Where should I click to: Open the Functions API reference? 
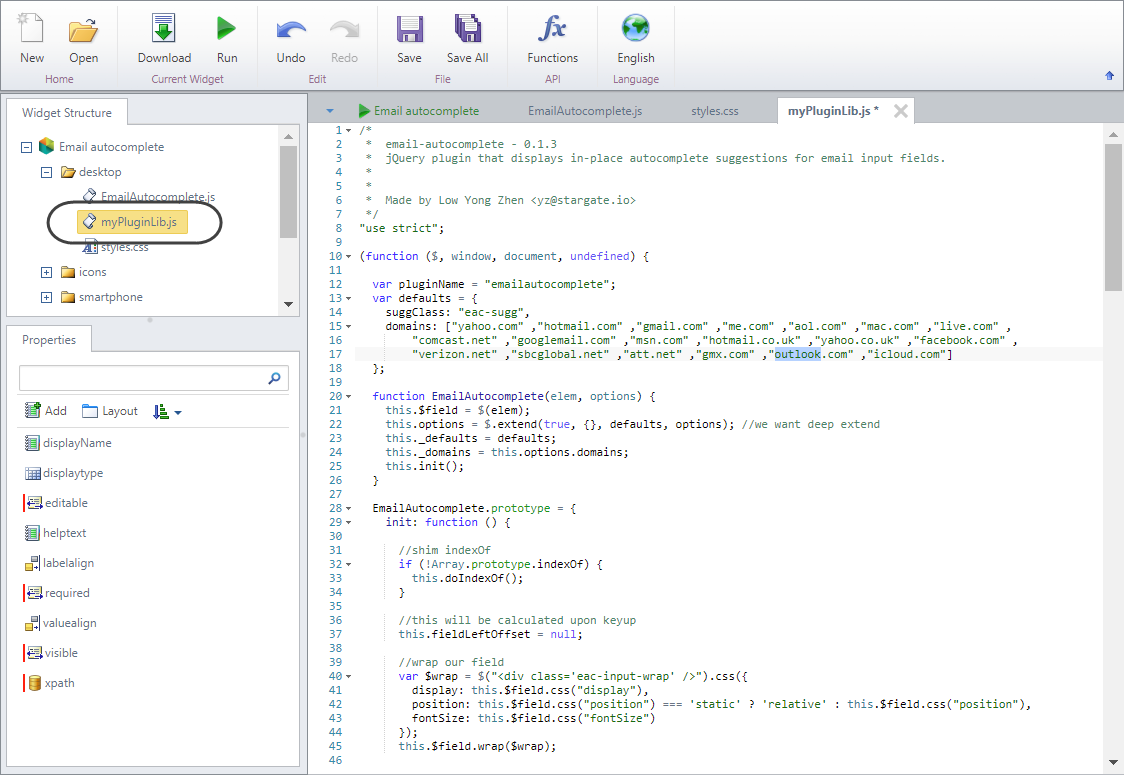(x=552, y=29)
